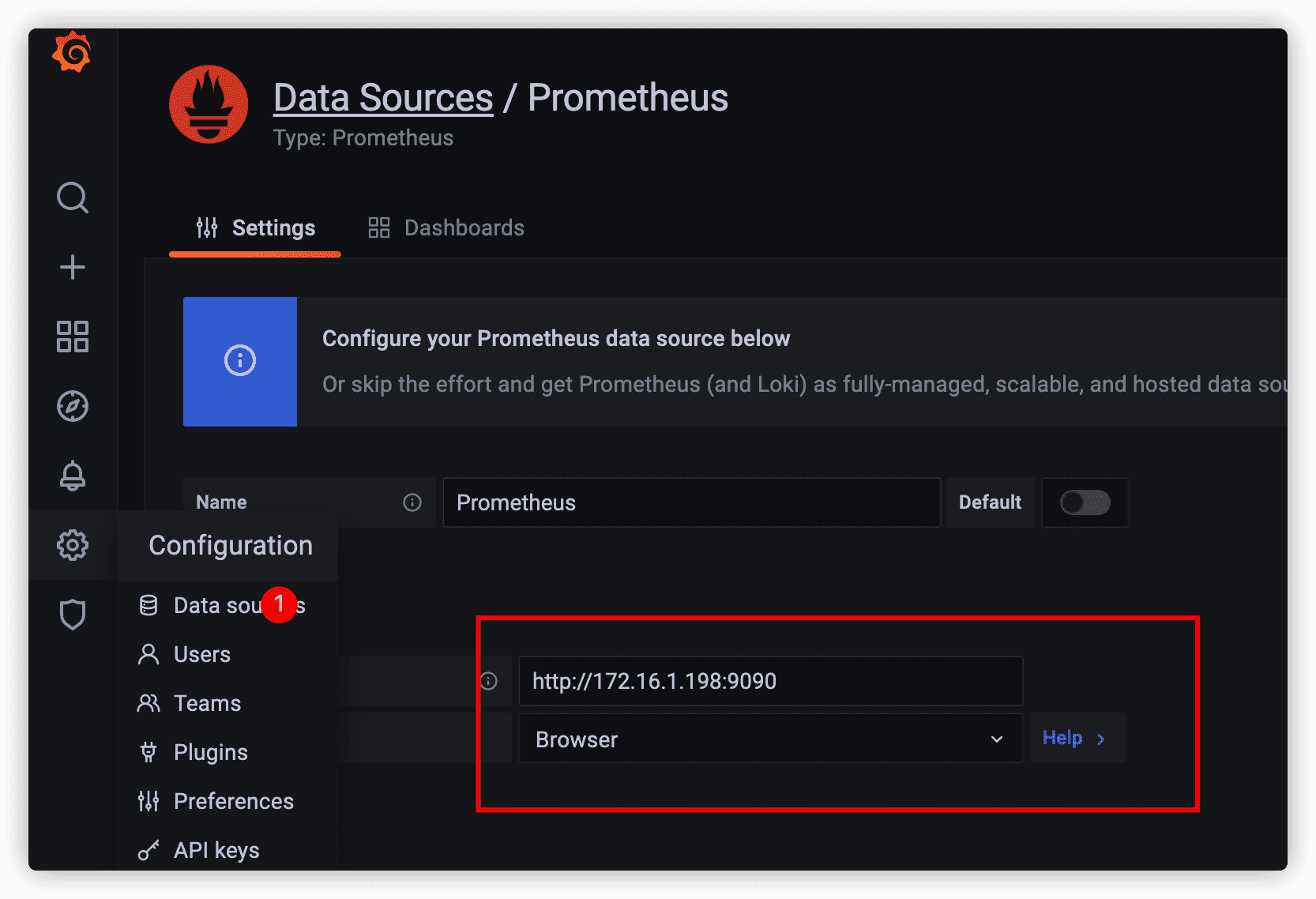This screenshot has width=1316, height=899.
Task: Click the blue info circle in banner
Action: coord(240,361)
